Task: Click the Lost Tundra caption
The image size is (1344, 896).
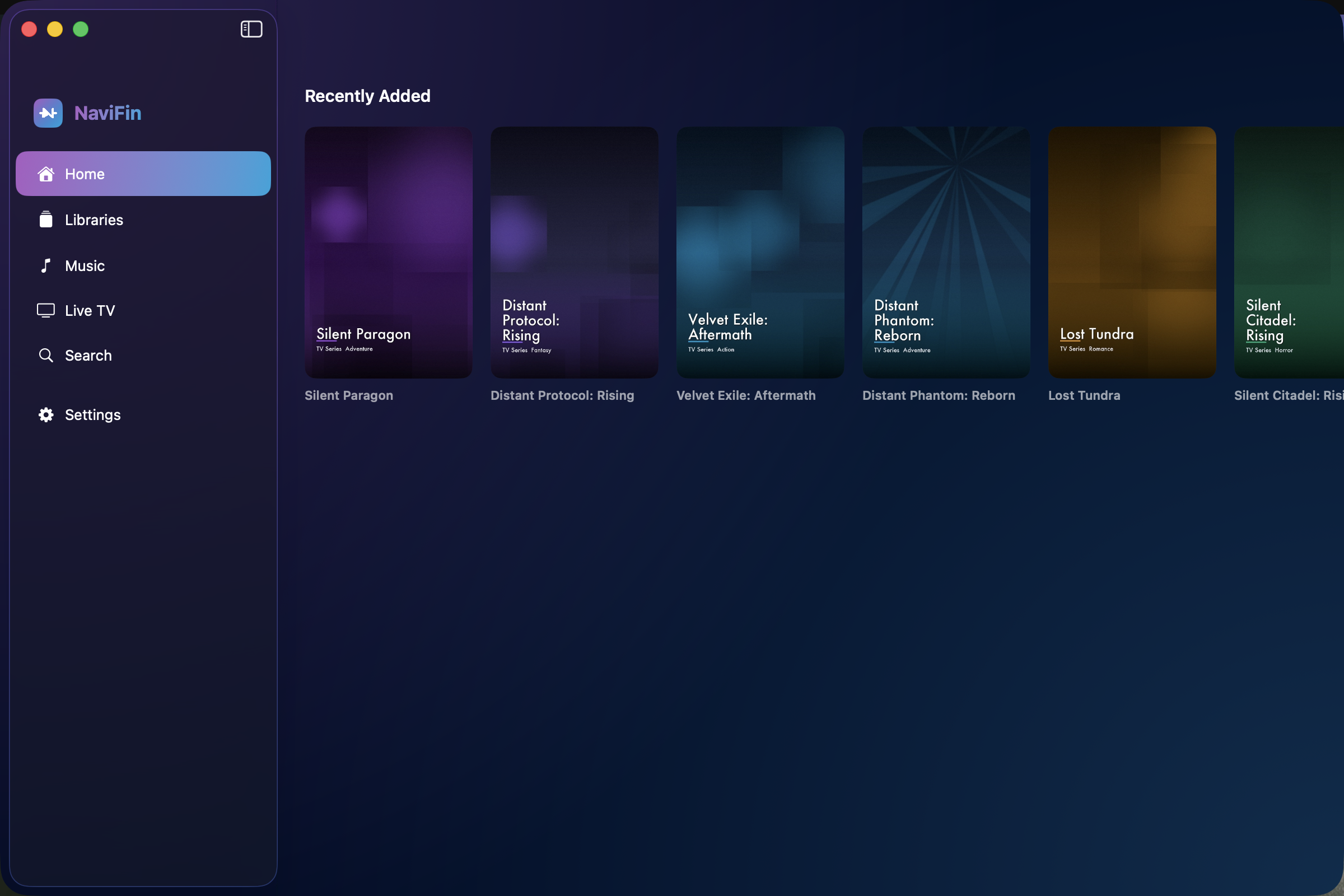Action: (1084, 395)
